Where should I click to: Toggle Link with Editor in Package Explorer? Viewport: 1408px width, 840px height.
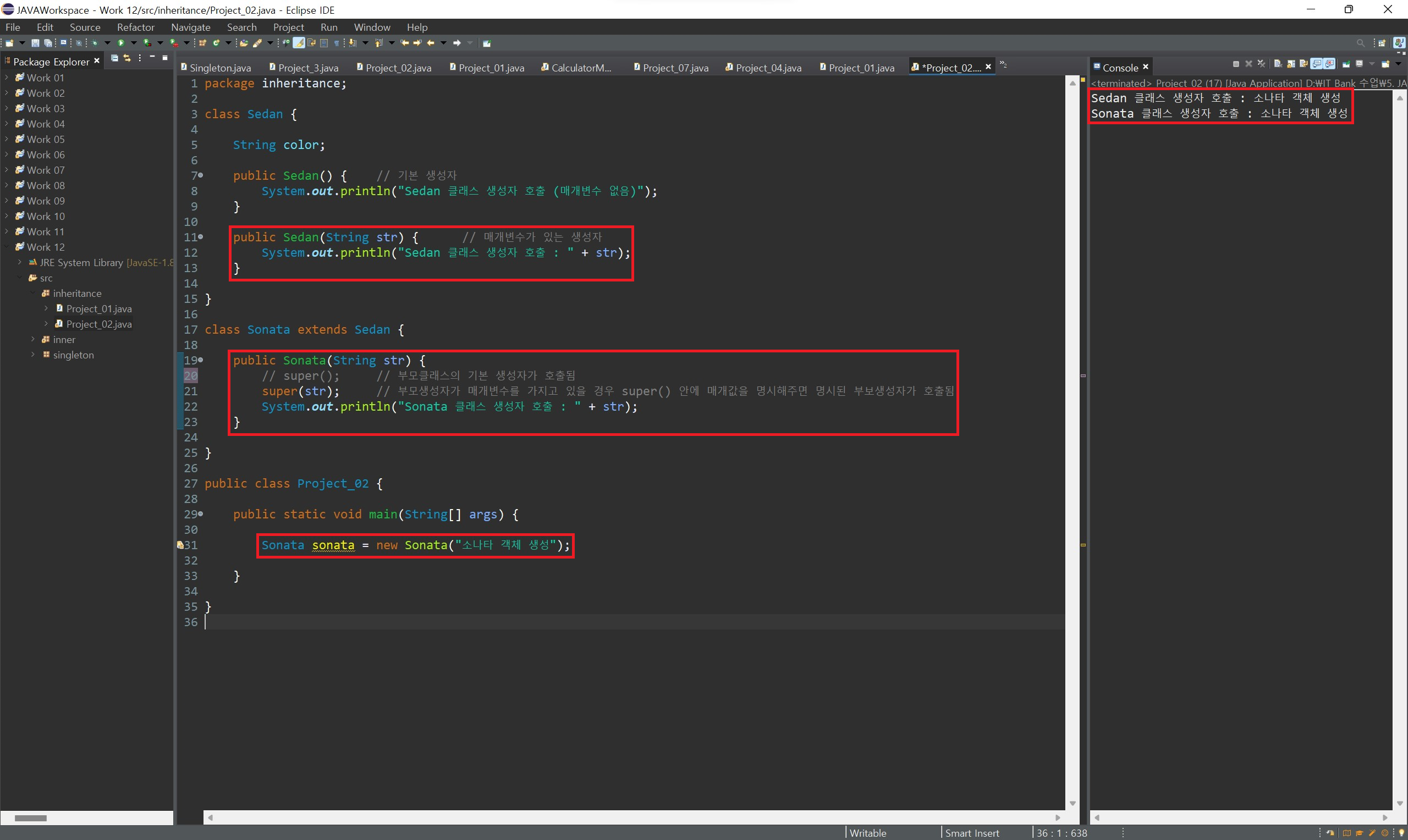(x=127, y=58)
